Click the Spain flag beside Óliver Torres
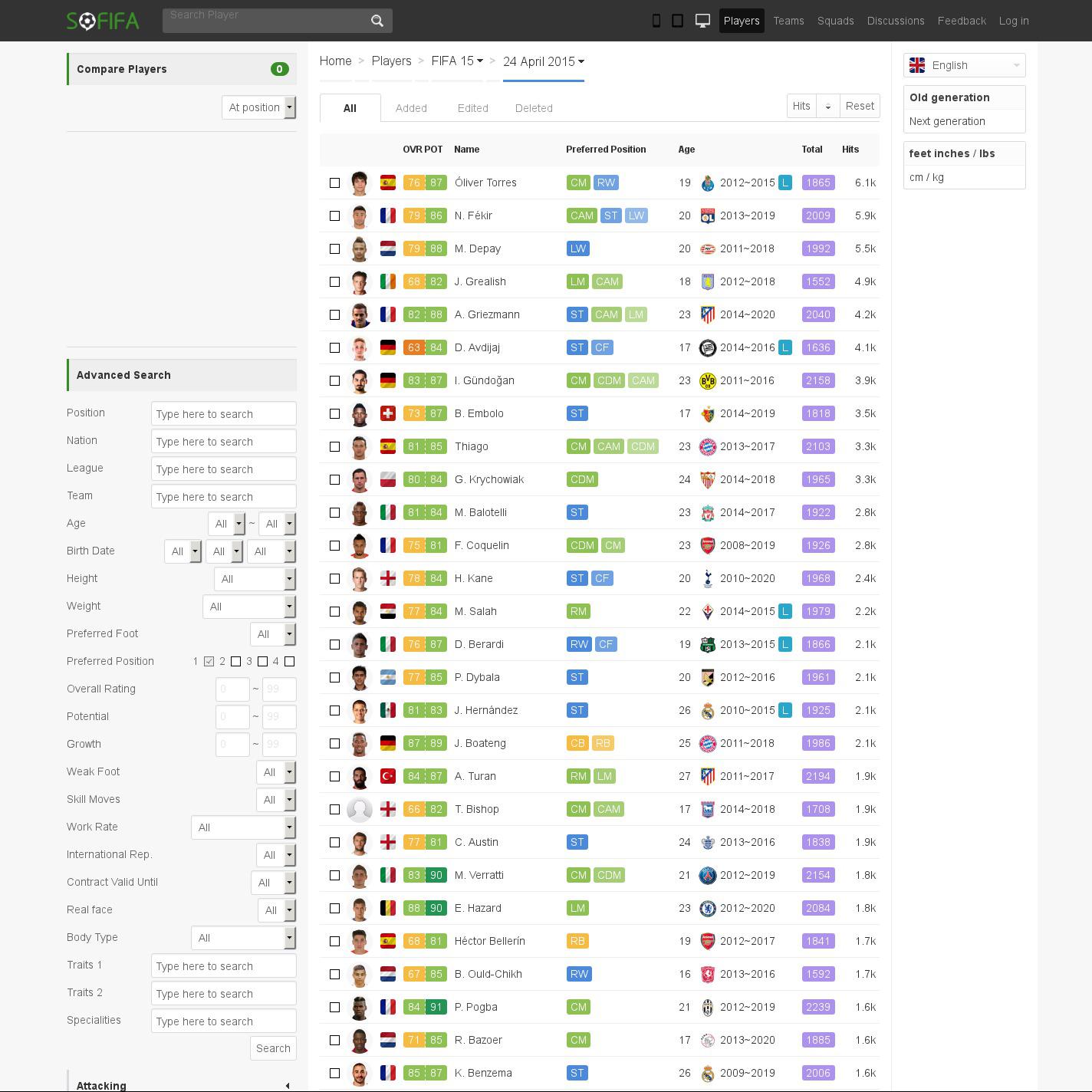This screenshot has width=1092, height=1092. click(x=388, y=183)
